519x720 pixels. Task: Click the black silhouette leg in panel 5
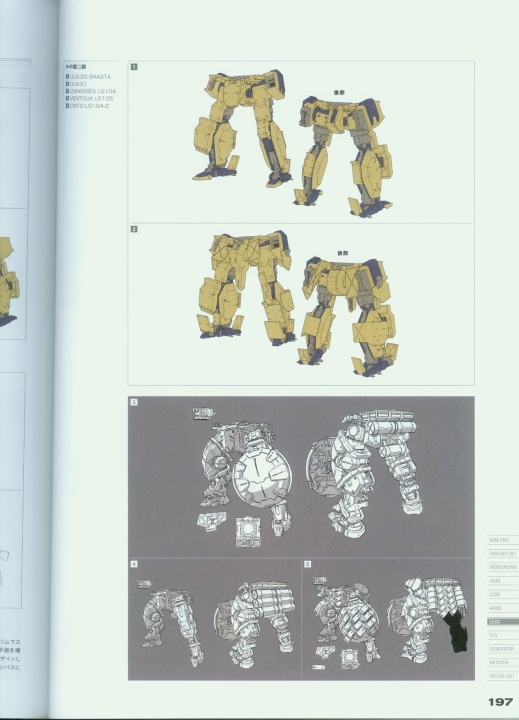pyautogui.click(x=456, y=632)
